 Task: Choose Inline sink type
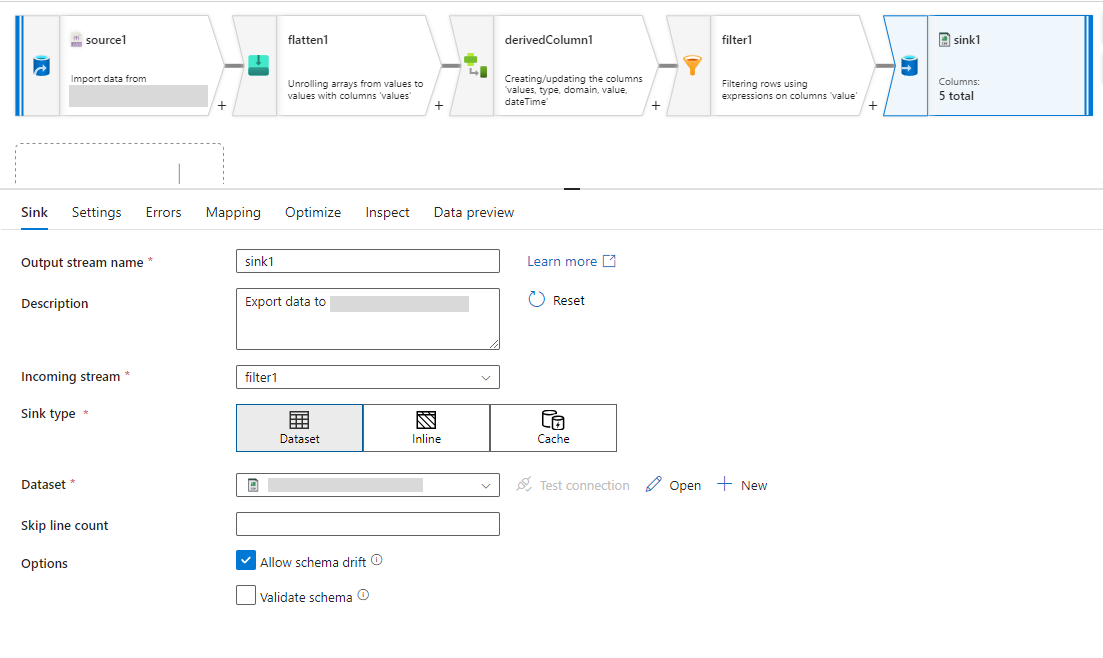tap(426, 428)
